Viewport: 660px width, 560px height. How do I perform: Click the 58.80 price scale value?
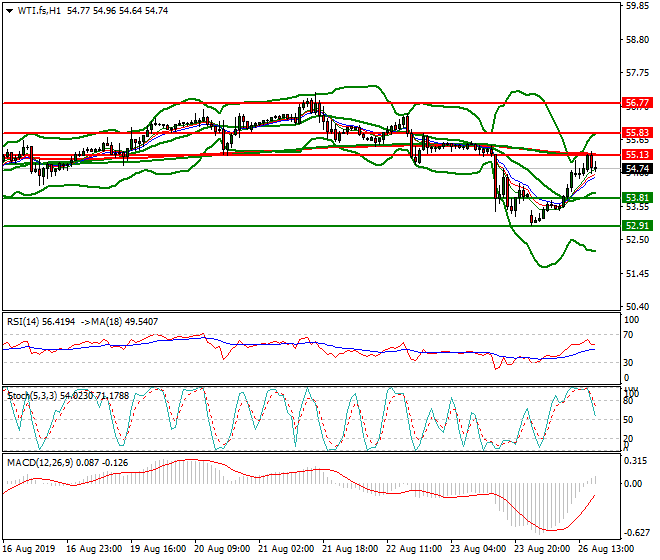tap(637, 40)
